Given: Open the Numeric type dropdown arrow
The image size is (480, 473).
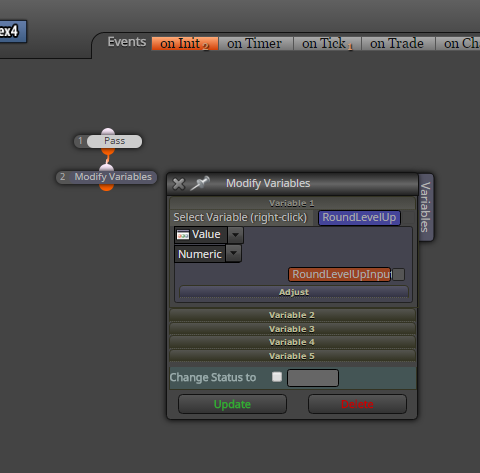Looking at the screenshot, I should click(x=233, y=253).
